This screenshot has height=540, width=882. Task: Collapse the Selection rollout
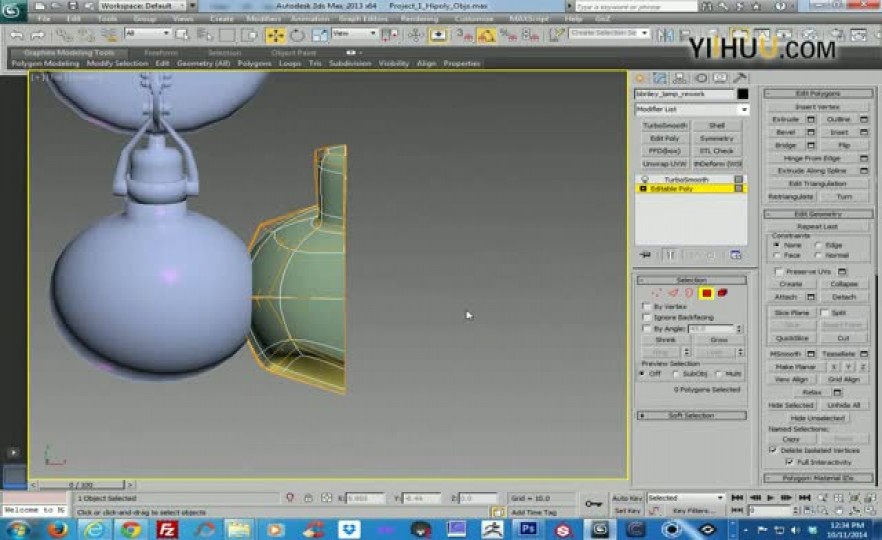point(691,280)
